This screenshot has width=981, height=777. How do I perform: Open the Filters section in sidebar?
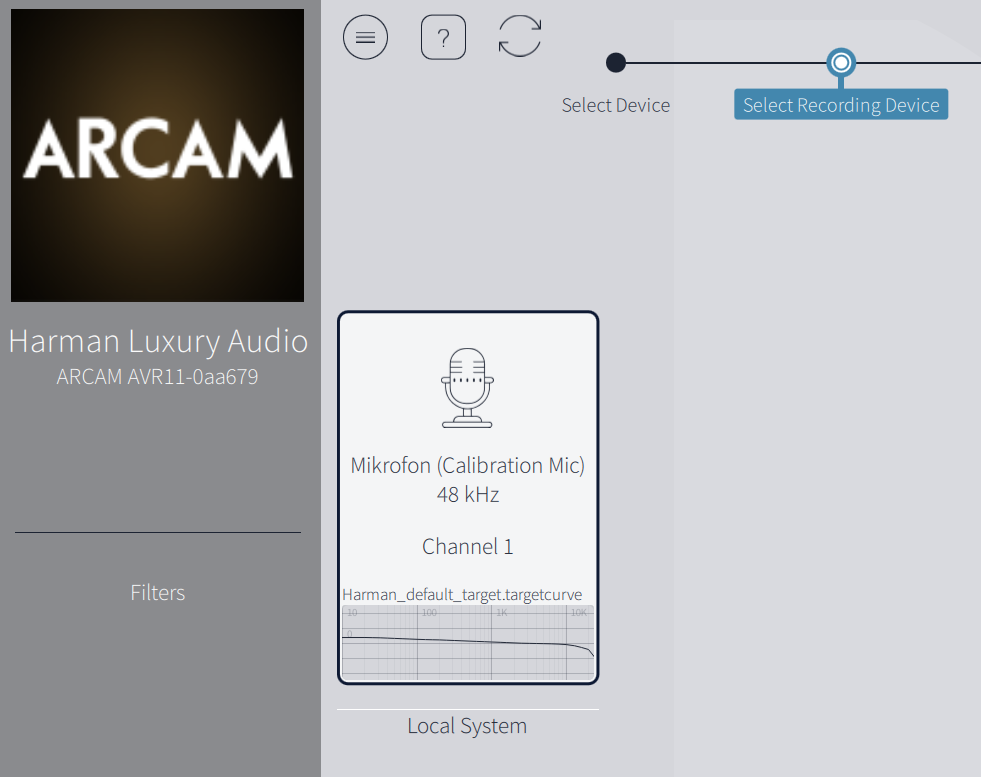coord(158,592)
